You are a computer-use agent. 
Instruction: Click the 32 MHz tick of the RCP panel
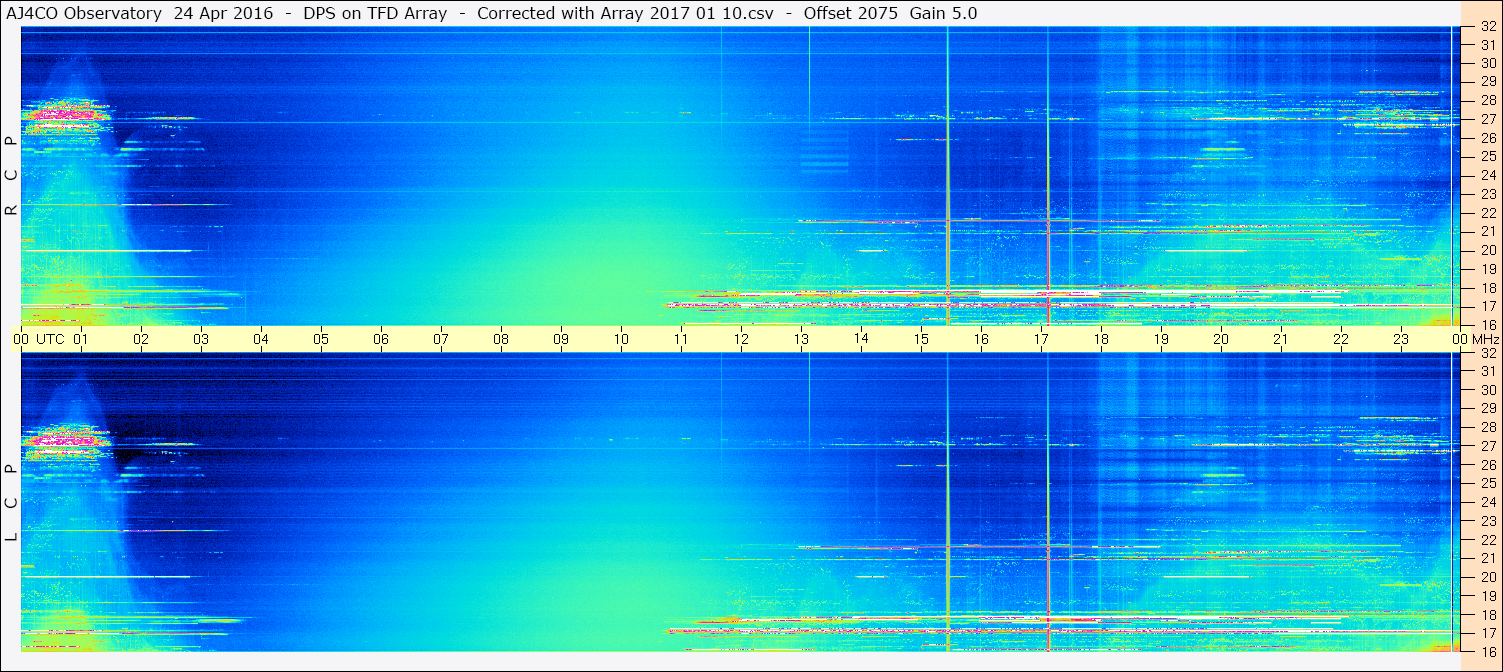pos(1487,27)
